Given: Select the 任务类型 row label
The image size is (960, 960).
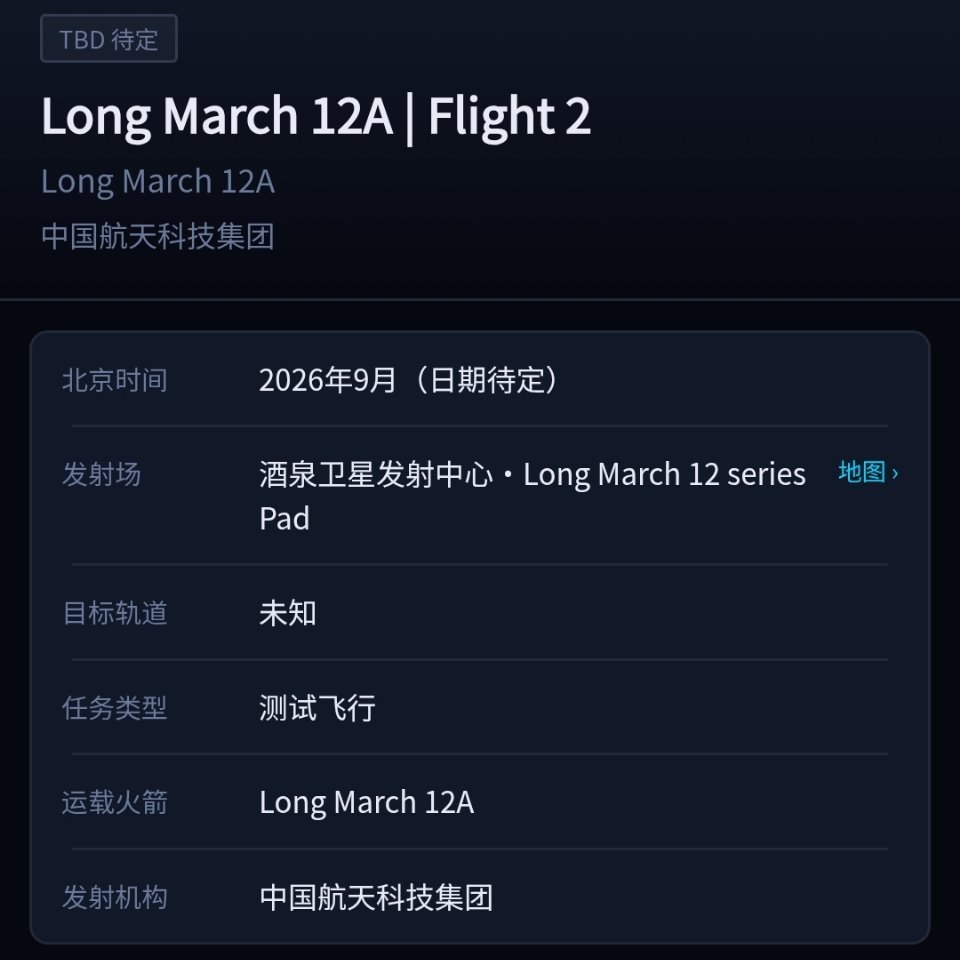Looking at the screenshot, I should coord(114,708).
